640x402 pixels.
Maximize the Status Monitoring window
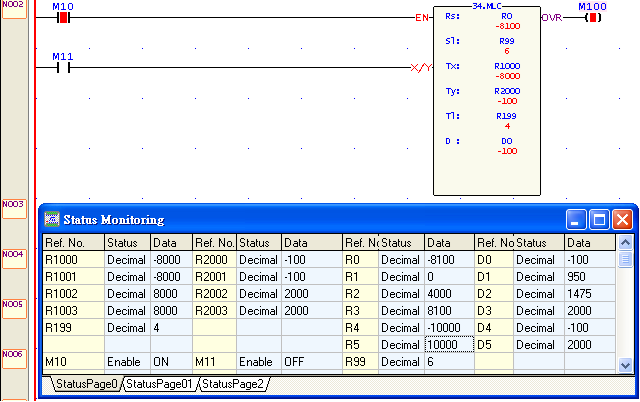599,220
